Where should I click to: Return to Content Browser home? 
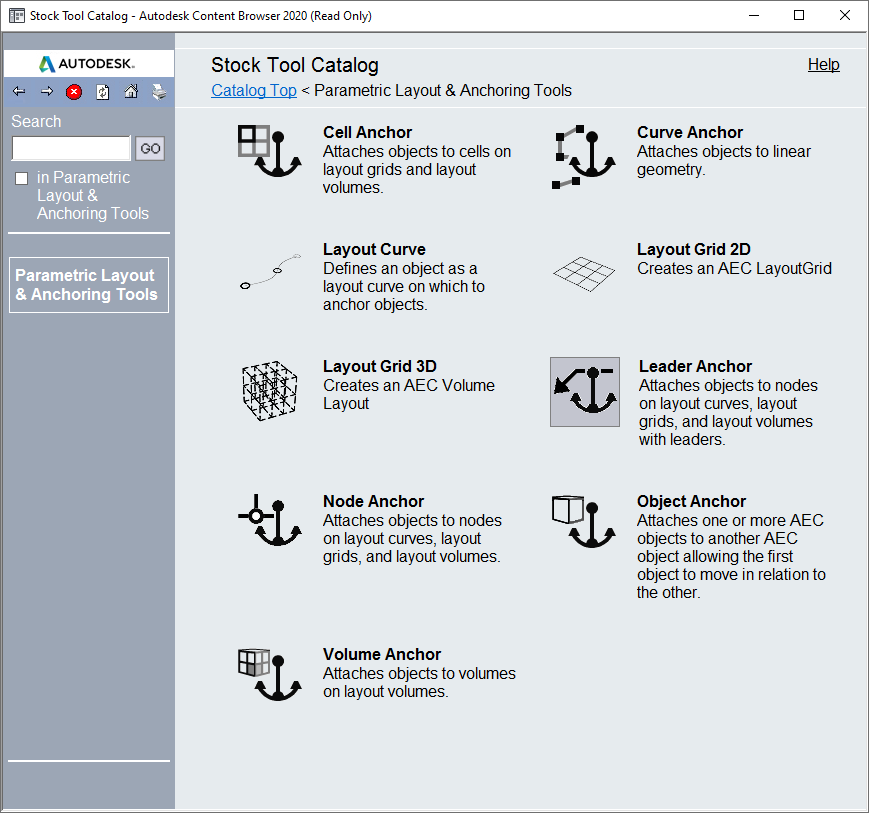point(131,91)
